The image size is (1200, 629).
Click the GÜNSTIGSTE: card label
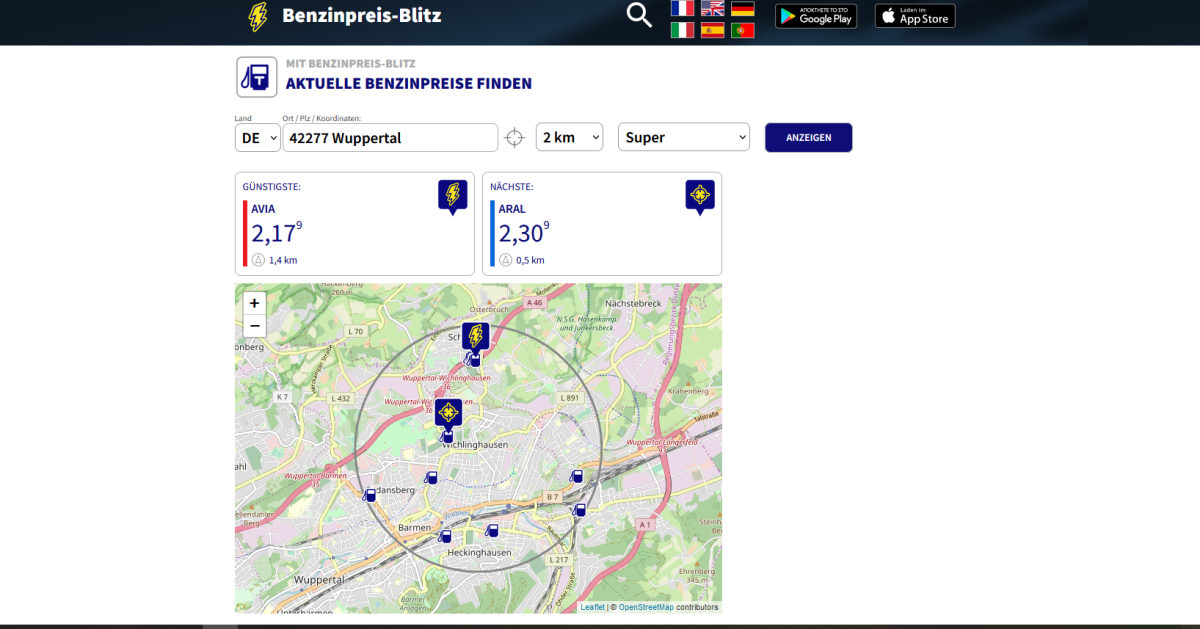pos(272,187)
